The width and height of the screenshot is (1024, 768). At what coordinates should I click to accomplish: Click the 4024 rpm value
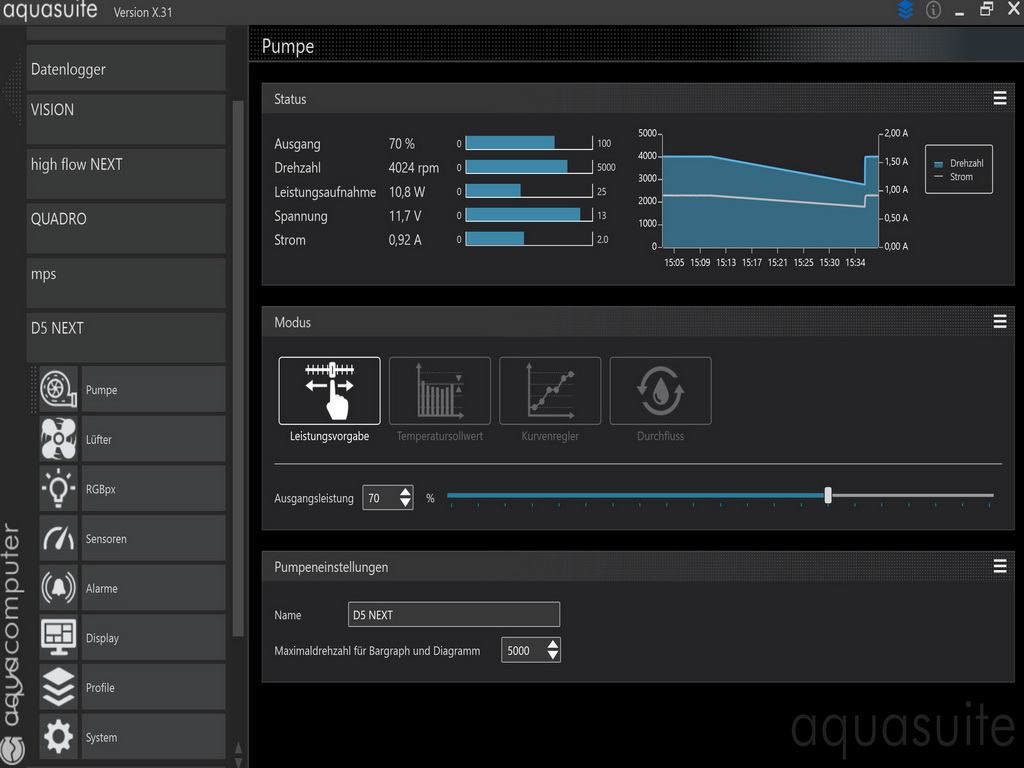(x=413, y=168)
